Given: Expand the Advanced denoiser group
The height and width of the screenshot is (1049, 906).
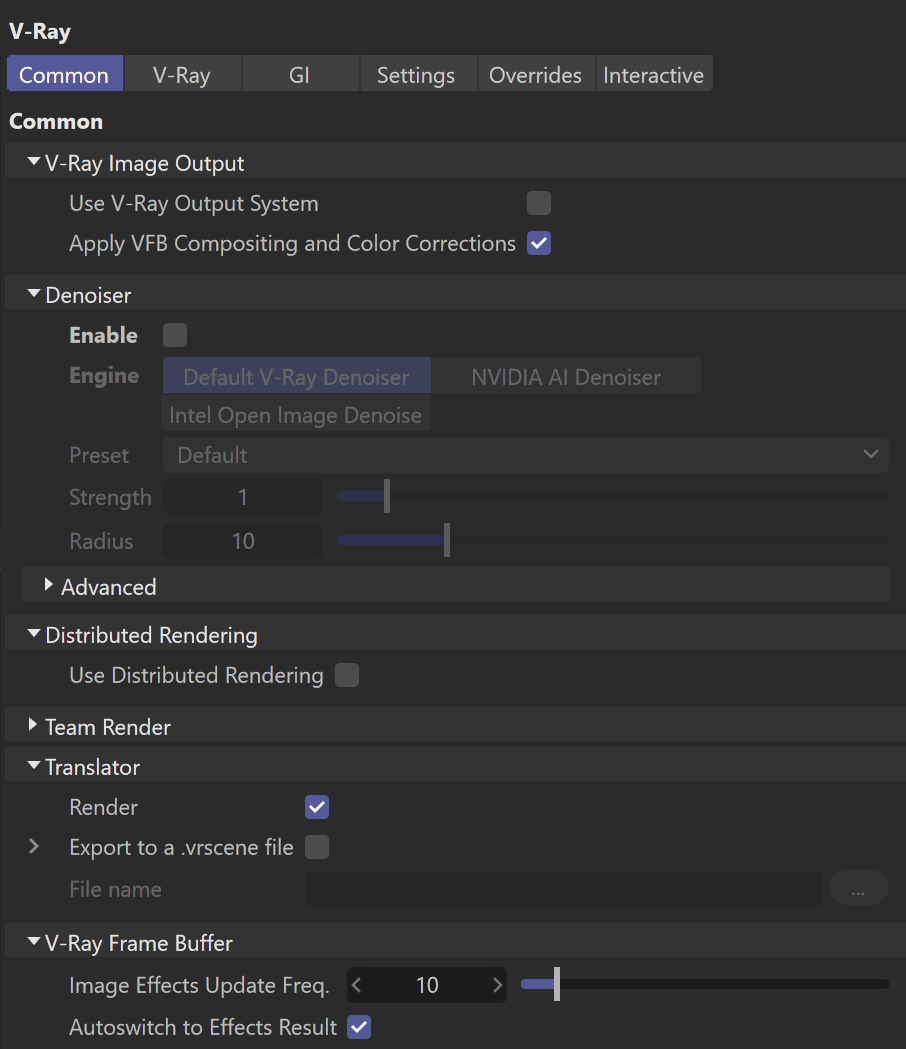Looking at the screenshot, I should coord(48,585).
